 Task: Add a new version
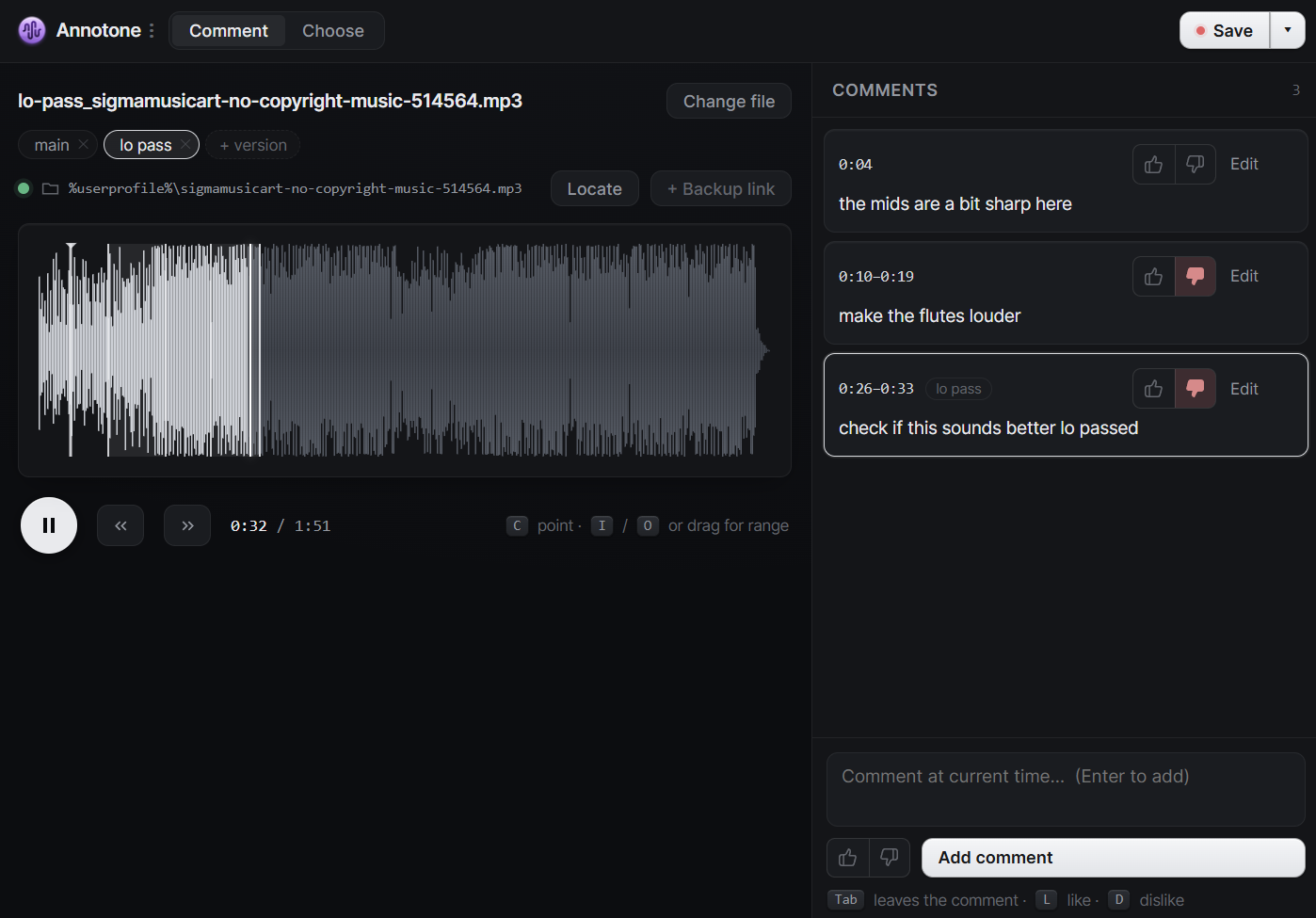coord(253,145)
